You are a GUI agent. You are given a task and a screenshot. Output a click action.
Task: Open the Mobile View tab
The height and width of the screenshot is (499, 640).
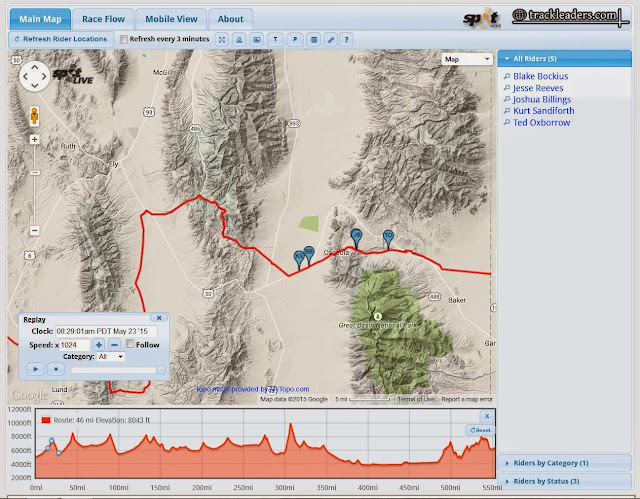point(171,19)
